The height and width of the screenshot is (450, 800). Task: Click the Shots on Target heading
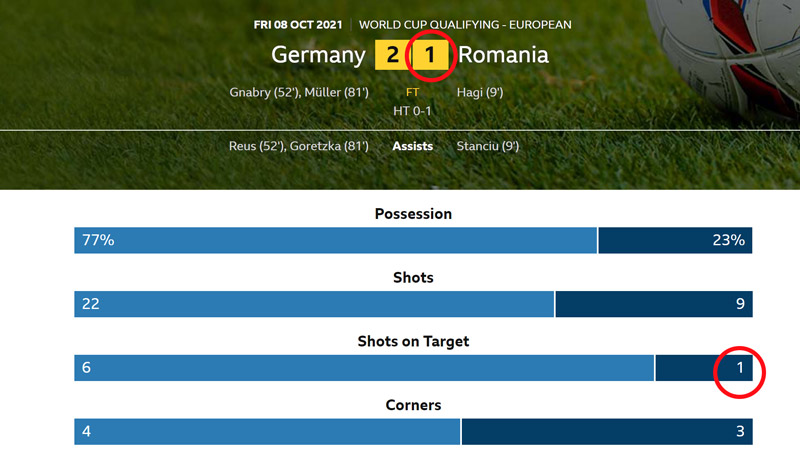[x=413, y=341]
